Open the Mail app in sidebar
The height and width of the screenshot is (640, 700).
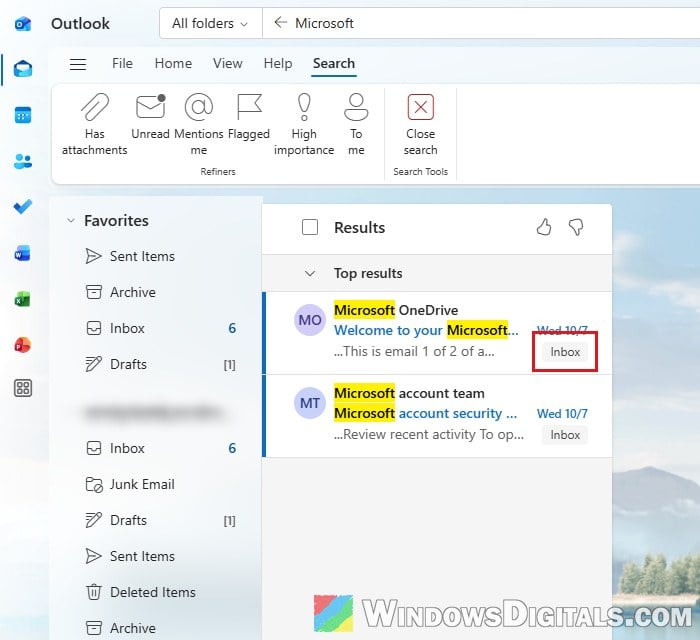coord(23,69)
